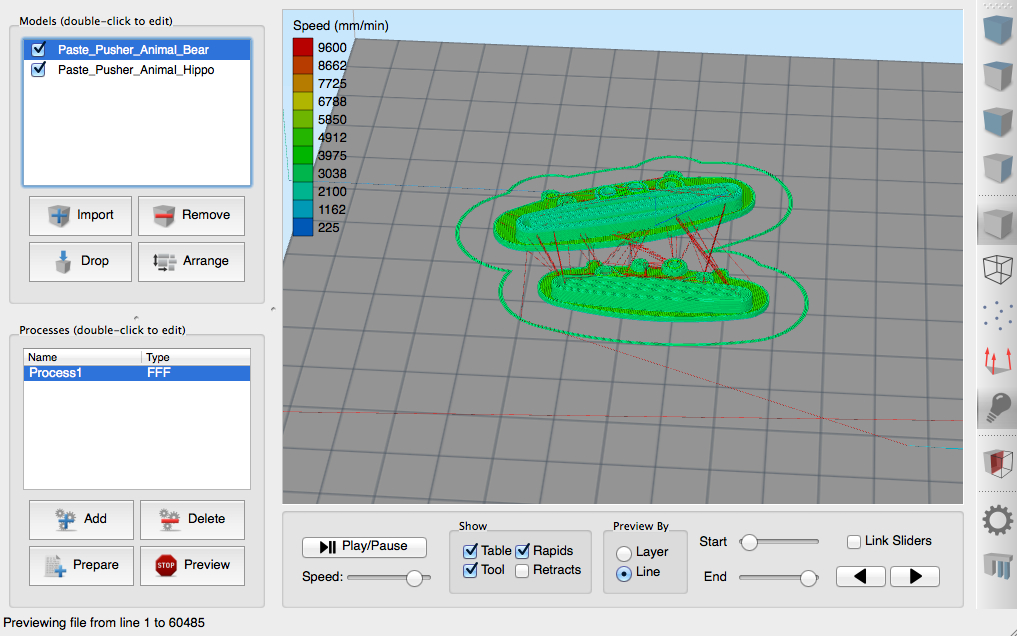Switch to top view cube icon
Viewport: 1017px width, 636px height.
pos(997,75)
